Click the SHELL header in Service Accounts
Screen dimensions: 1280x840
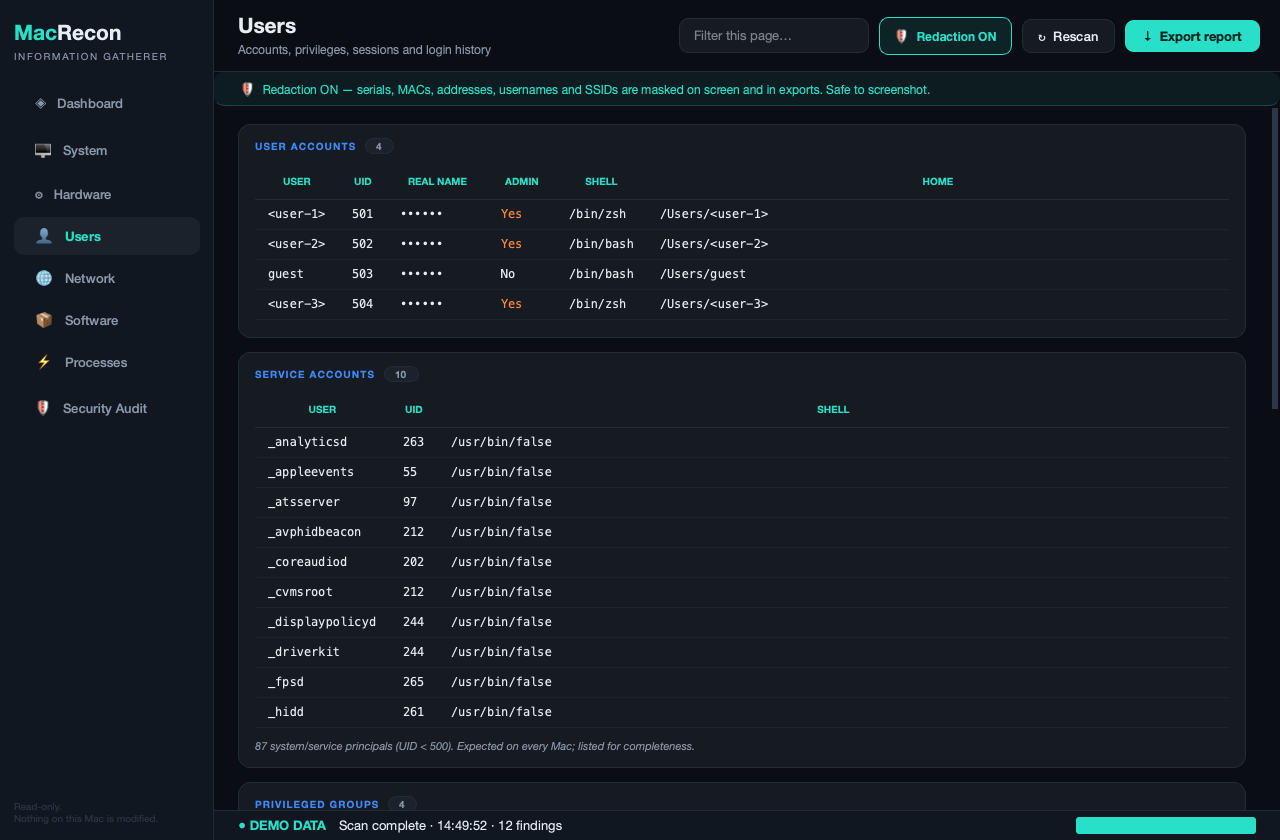[x=833, y=410]
